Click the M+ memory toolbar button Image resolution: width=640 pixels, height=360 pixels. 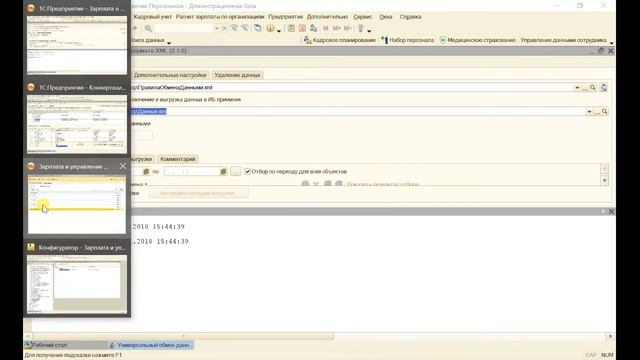tap(336, 28)
